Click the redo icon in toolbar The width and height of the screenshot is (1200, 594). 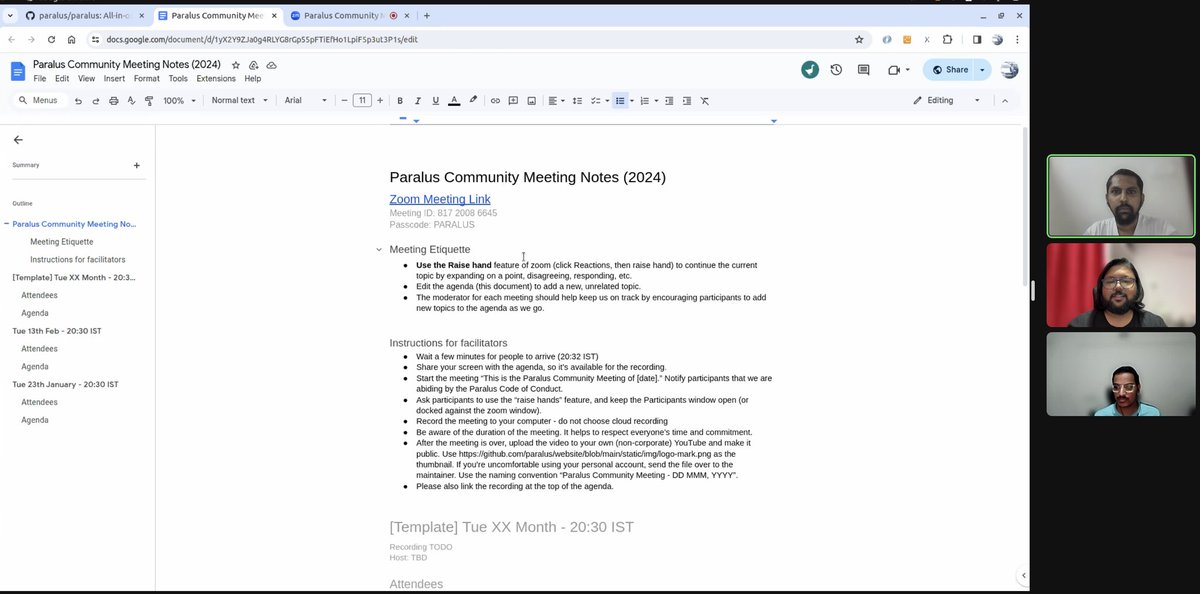coord(96,101)
